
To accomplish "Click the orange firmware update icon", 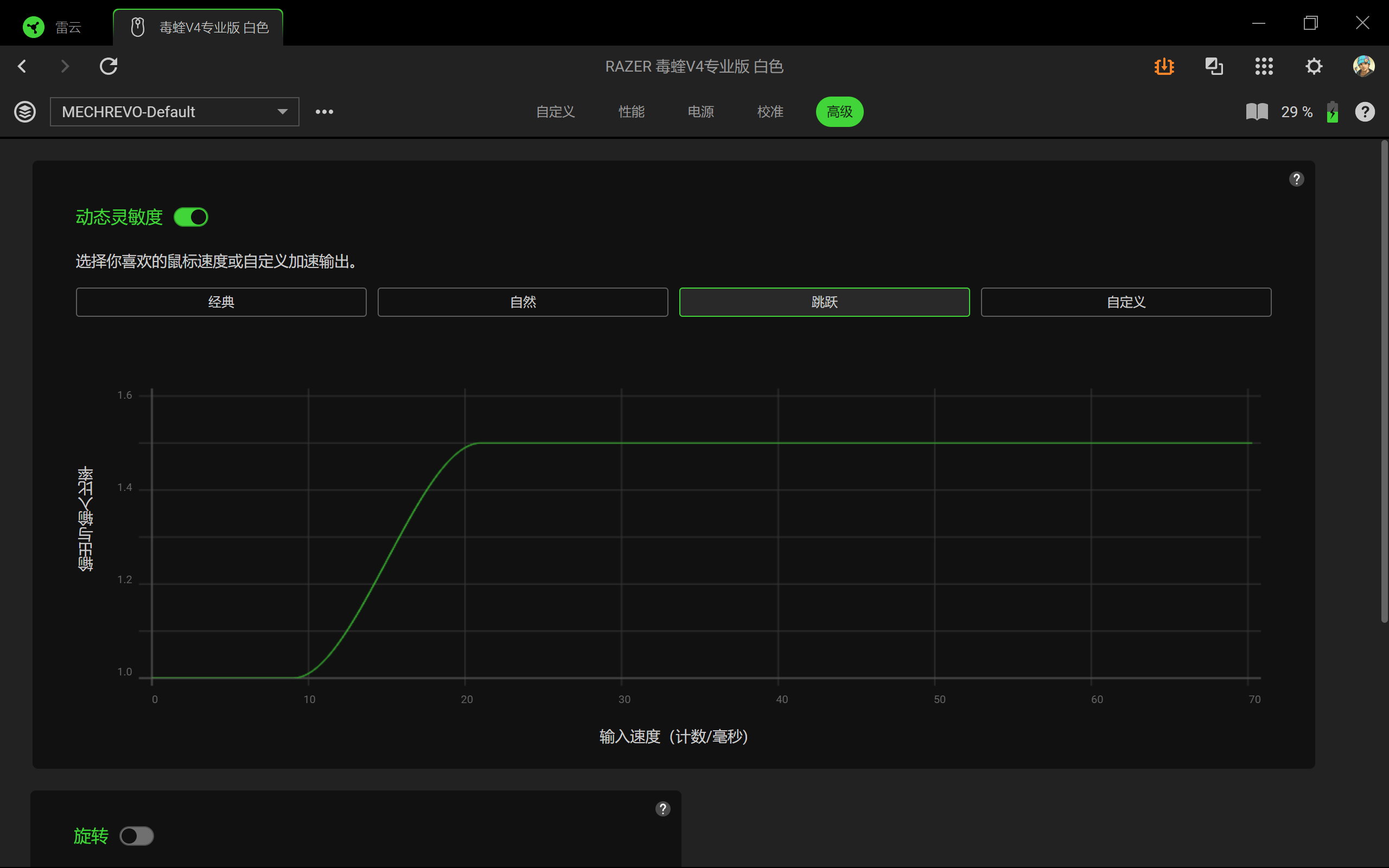I will (x=1164, y=67).
